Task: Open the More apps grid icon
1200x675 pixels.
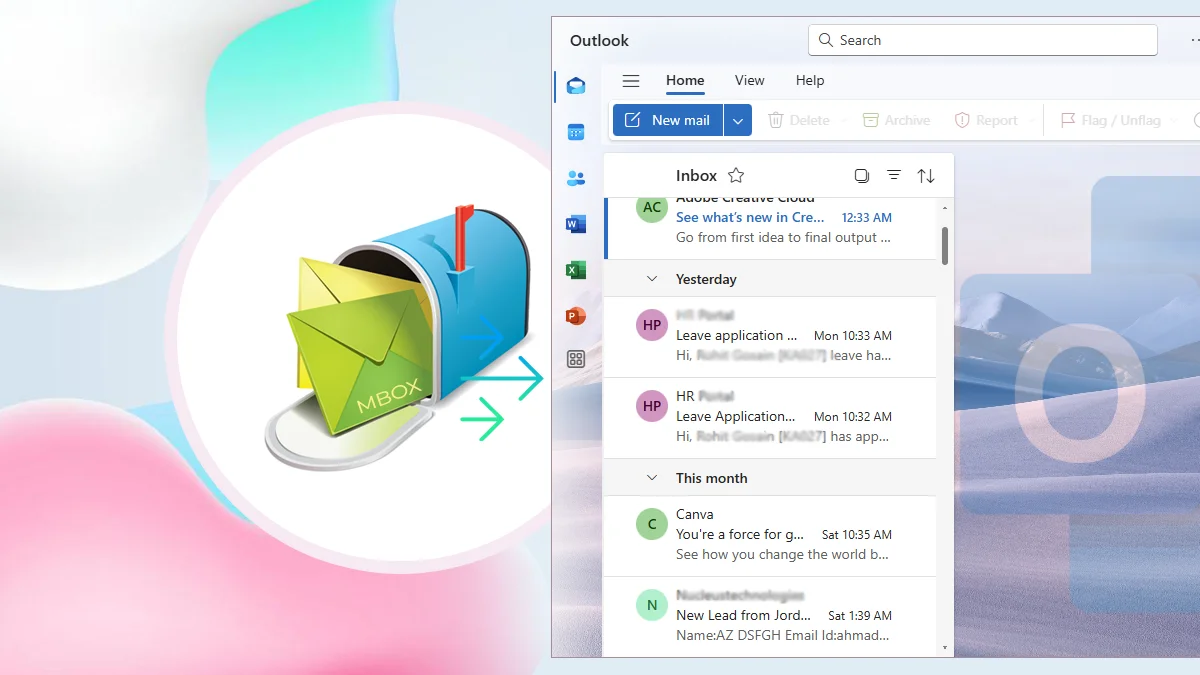Action: (576, 359)
